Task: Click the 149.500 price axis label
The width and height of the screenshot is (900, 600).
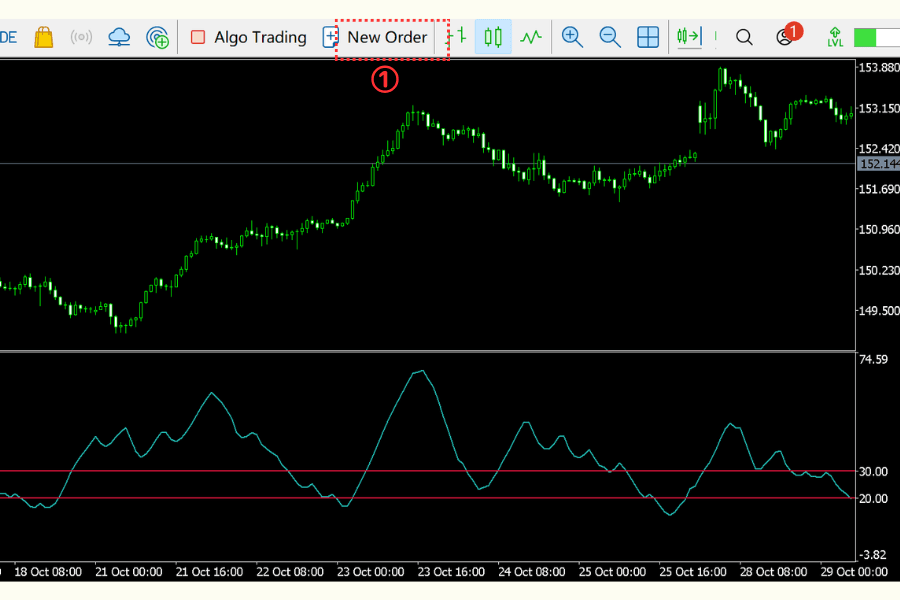Action: (x=879, y=311)
